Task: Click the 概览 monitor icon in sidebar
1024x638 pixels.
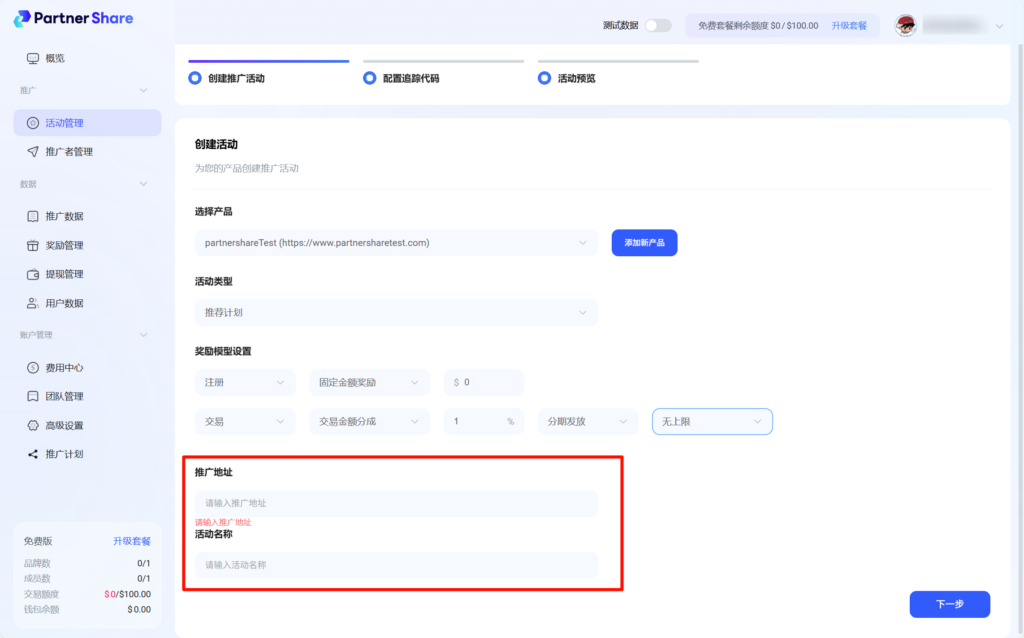Action: [33, 59]
